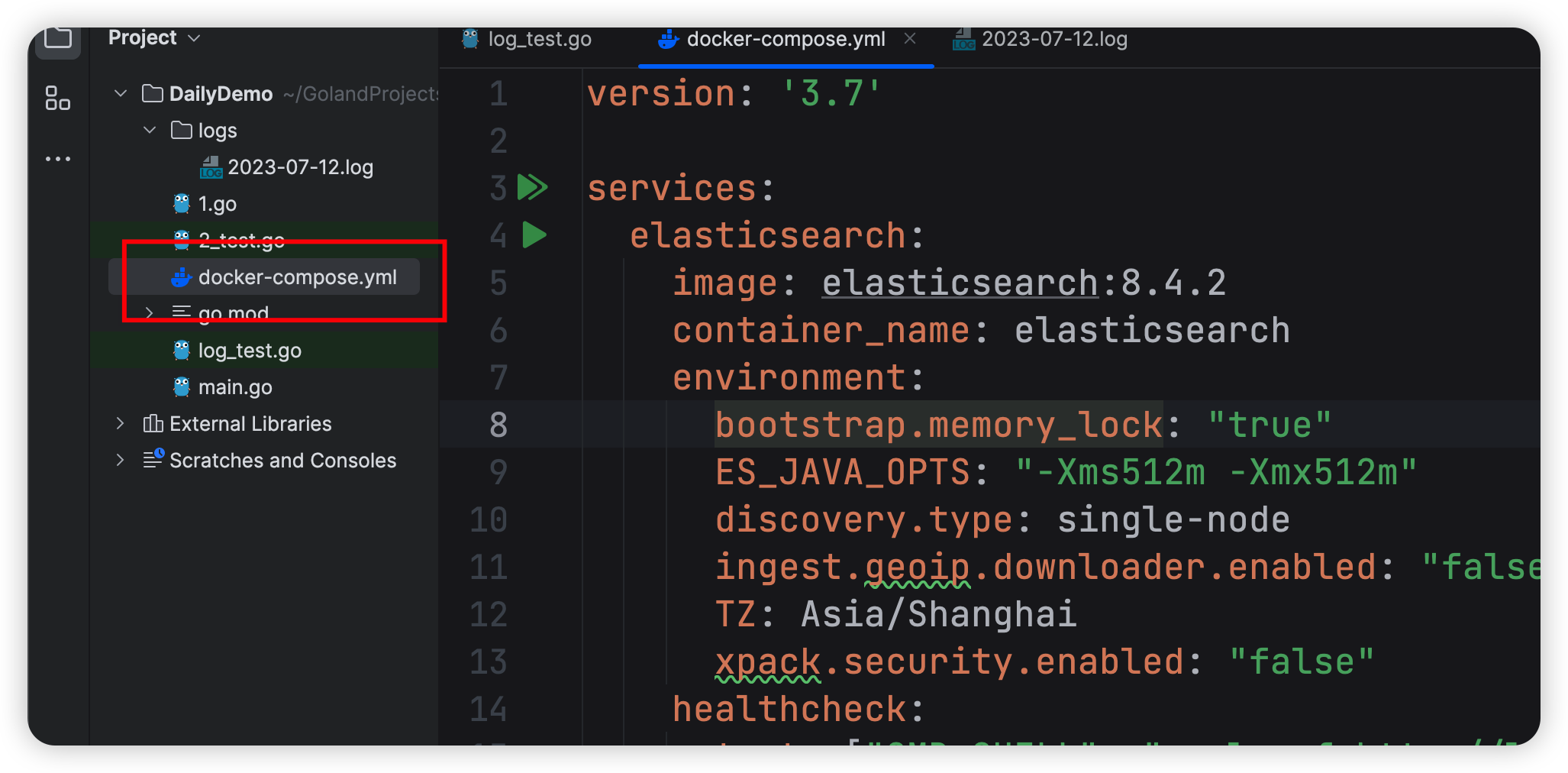Expand External Libraries
The image size is (1568, 773).
[x=120, y=423]
